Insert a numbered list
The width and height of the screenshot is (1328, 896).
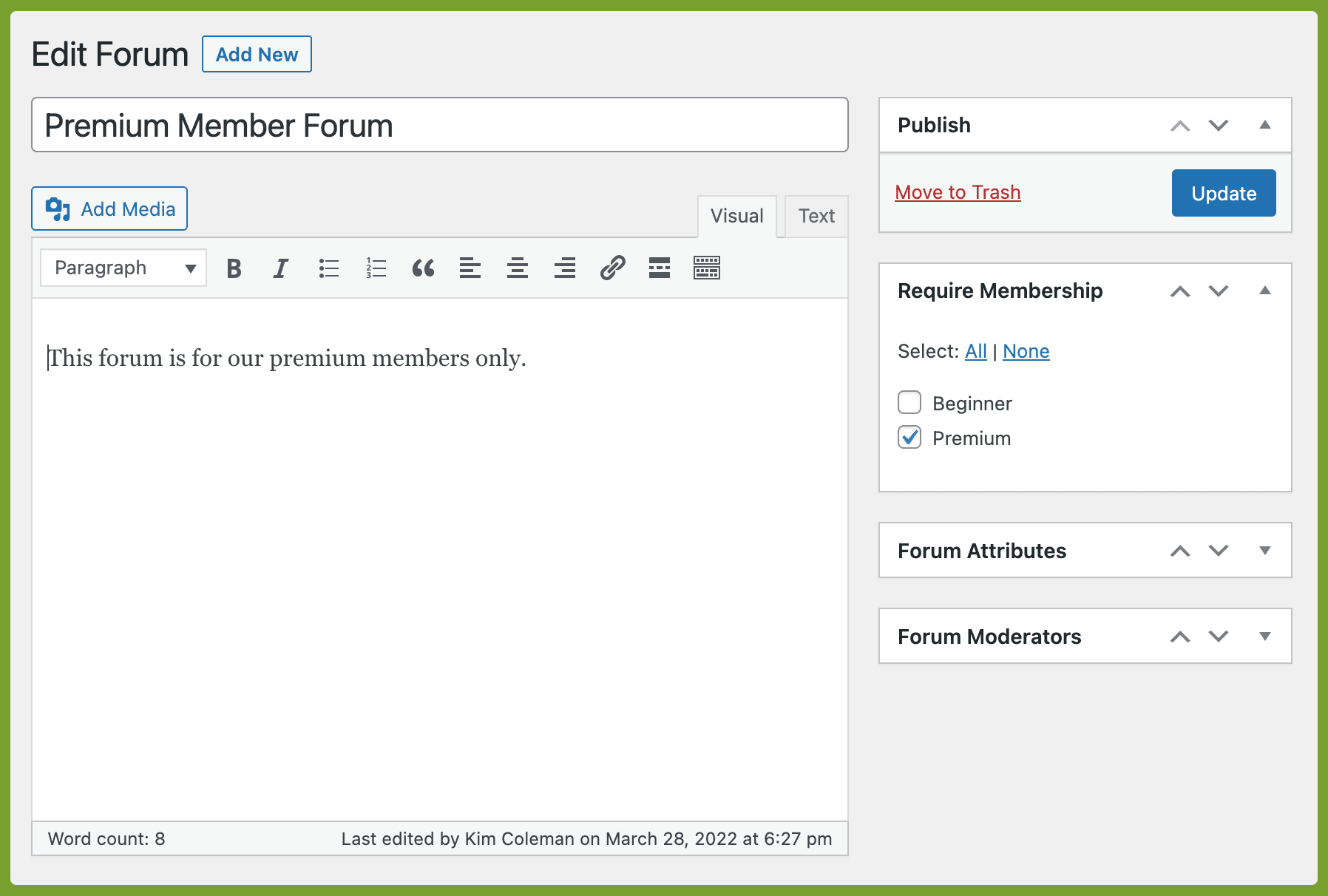pyautogui.click(x=376, y=268)
